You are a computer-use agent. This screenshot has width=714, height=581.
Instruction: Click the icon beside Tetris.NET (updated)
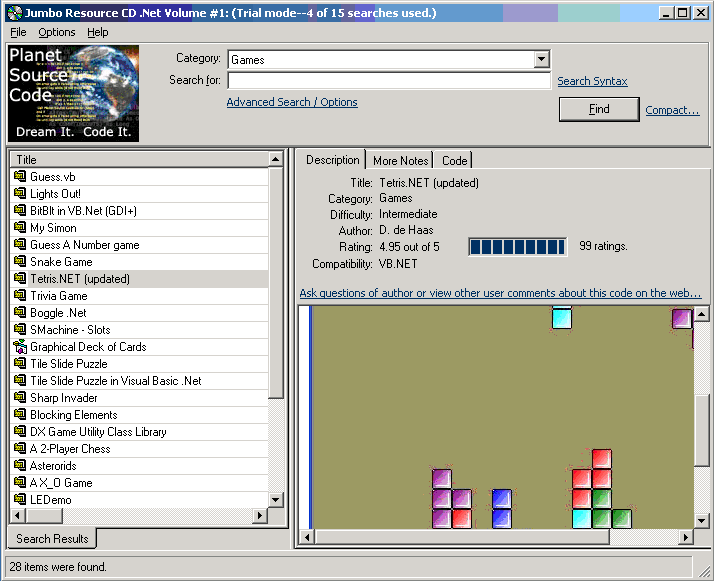[x=20, y=278]
